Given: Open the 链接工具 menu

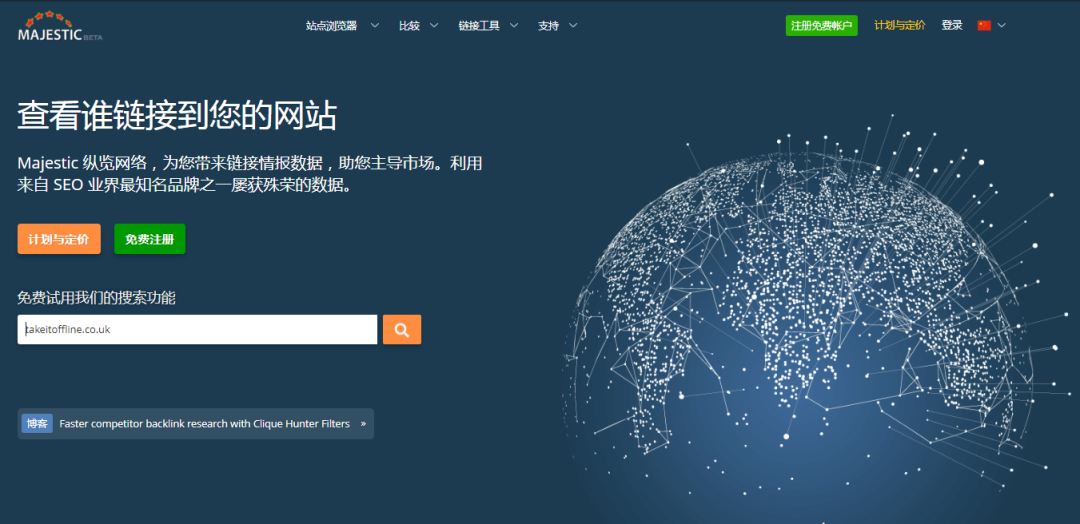Looking at the screenshot, I should (x=479, y=26).
